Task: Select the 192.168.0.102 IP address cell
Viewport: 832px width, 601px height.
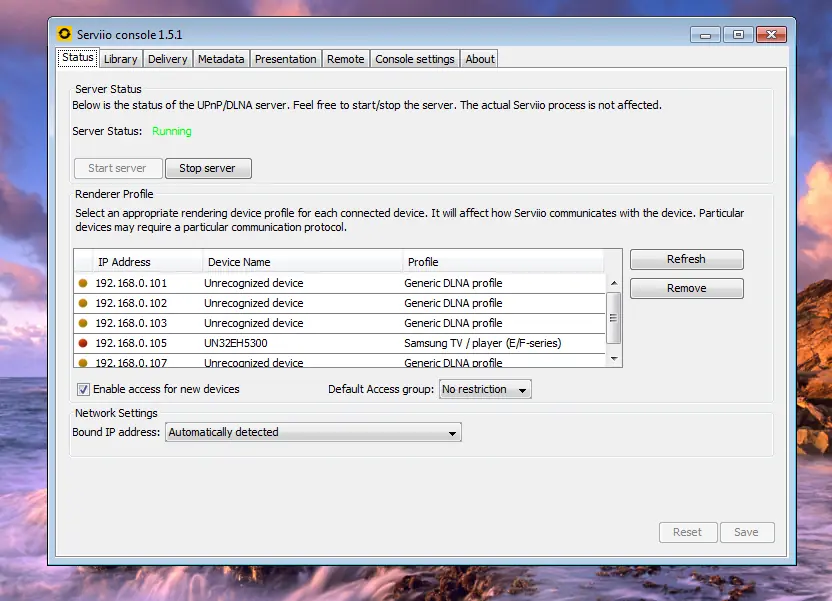Action: (x=131, y=303)
